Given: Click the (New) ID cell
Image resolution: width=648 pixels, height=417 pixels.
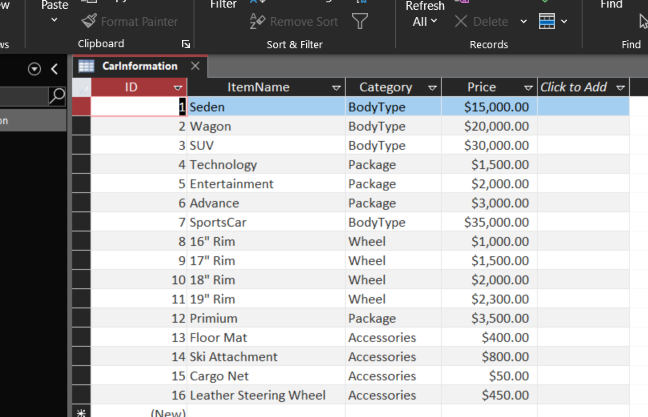Looking at the screenshot, I should coord(139,411).
